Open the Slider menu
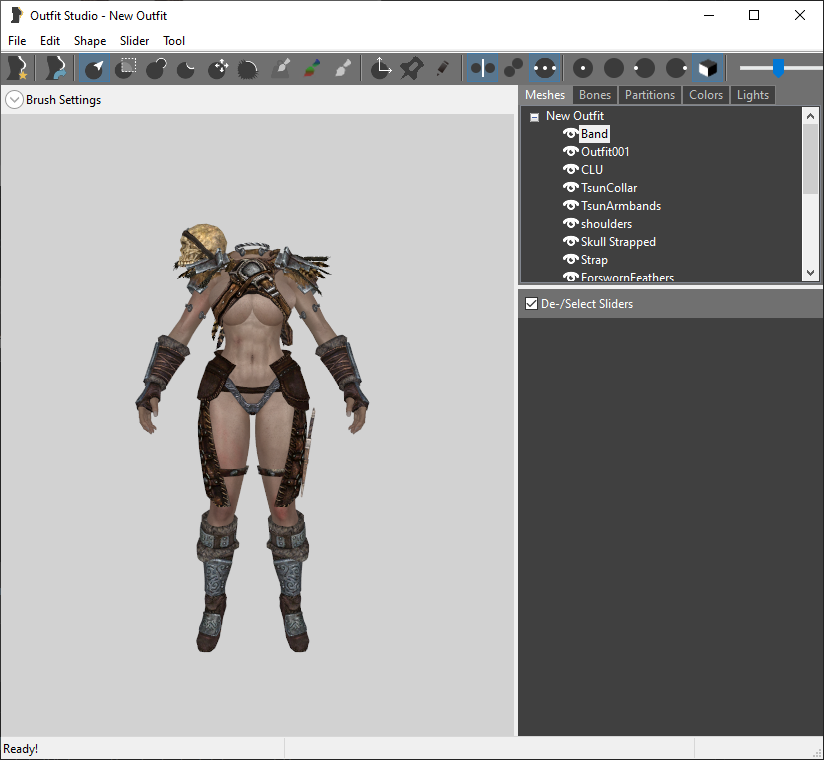The width and height of the screenshot is (824, 760). [x=135, y=40]
